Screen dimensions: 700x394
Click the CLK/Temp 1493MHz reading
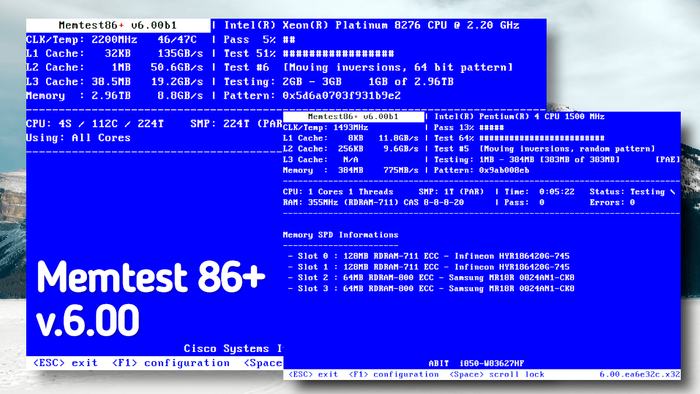(325, 127)
